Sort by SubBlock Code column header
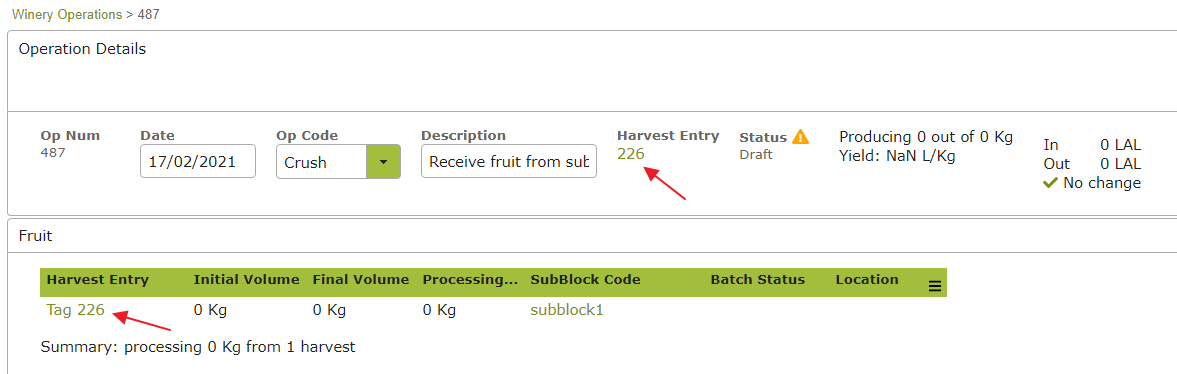1177x374 pixels. click(x=585, y=280)
